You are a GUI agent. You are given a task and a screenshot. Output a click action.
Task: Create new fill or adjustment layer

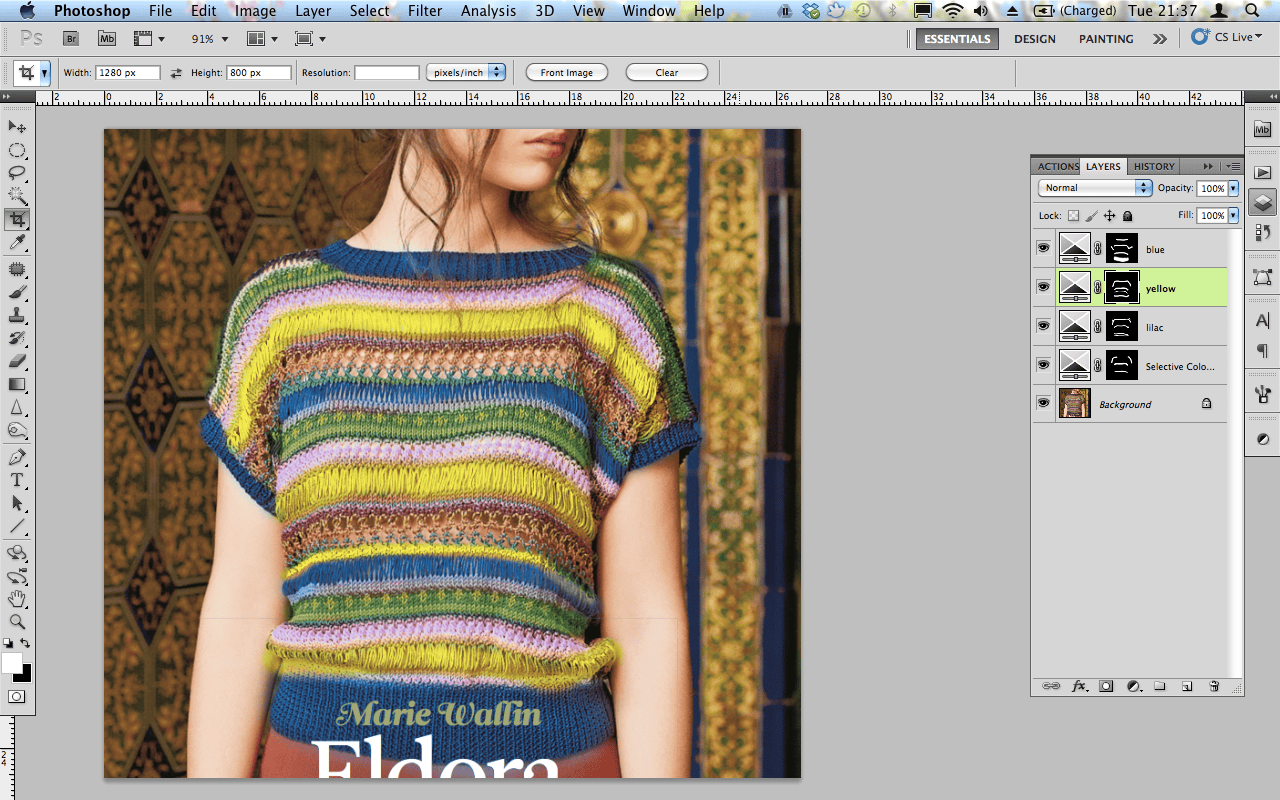tap(1134, 686)
